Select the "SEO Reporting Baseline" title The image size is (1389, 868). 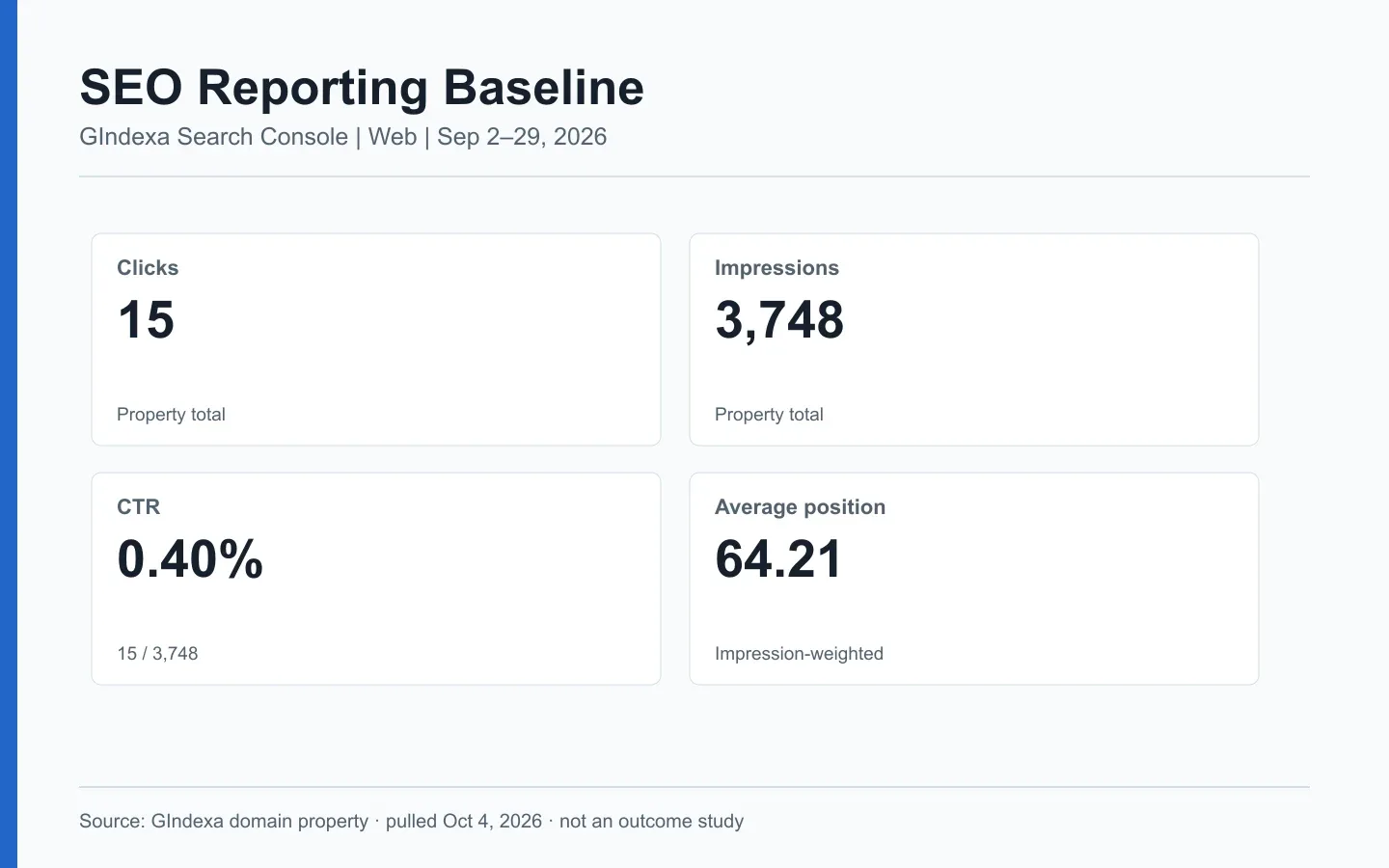pos(362,88)
